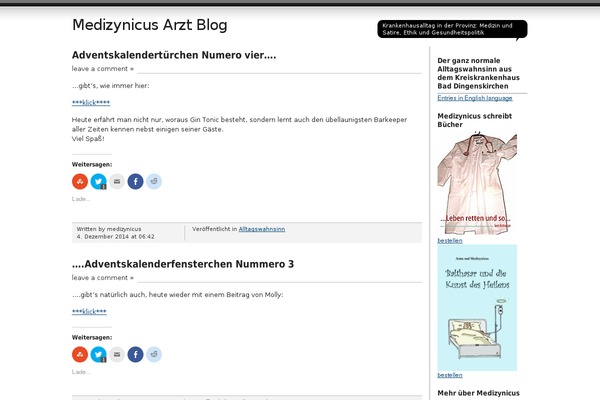Share Numero vier post on Facebook
This screenshot has height=400, width=600.
(135, 181)
